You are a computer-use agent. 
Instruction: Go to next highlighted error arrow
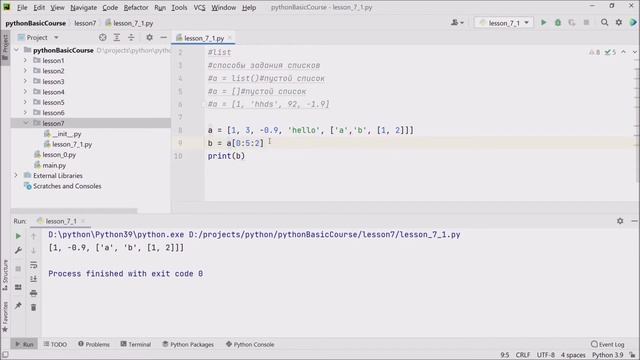[x=634, y=52]
